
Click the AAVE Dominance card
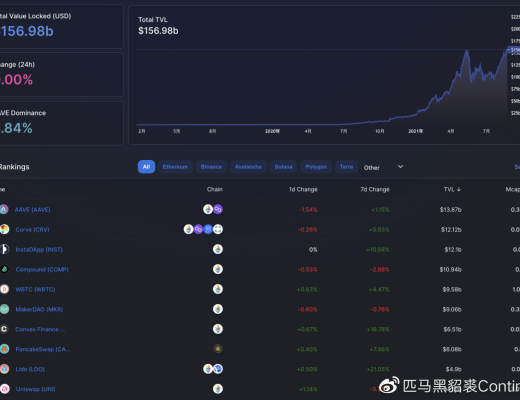61,123
